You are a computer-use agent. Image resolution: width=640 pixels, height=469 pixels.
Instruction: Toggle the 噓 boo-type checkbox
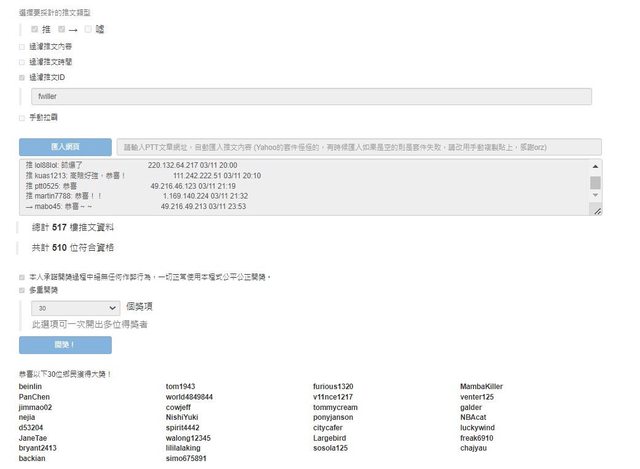[x=88, y=29]
